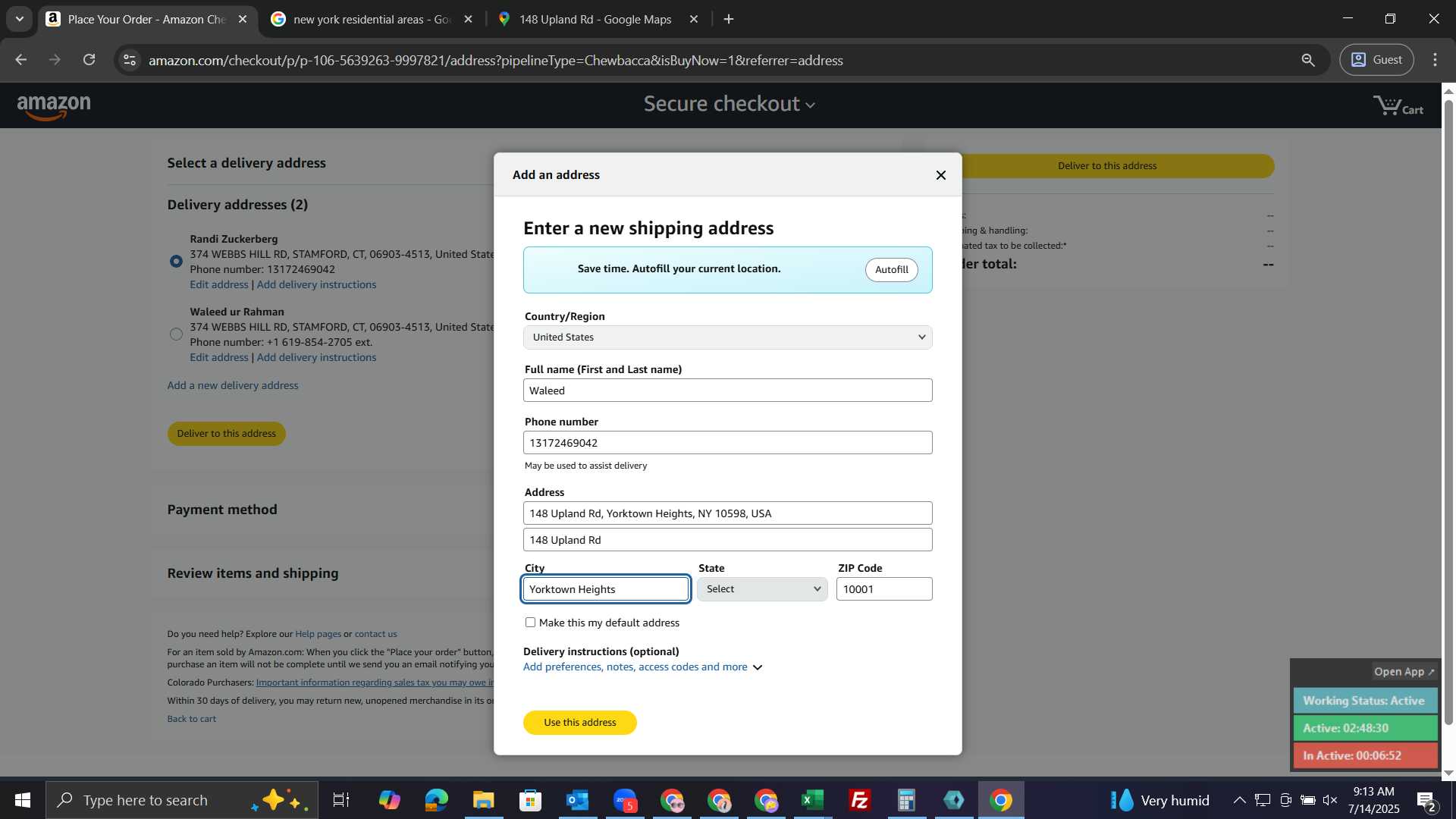1456x819 pixels.
Task: Expand the Secure checkout dropdown arrow
Action: click(x=810, y=105)
